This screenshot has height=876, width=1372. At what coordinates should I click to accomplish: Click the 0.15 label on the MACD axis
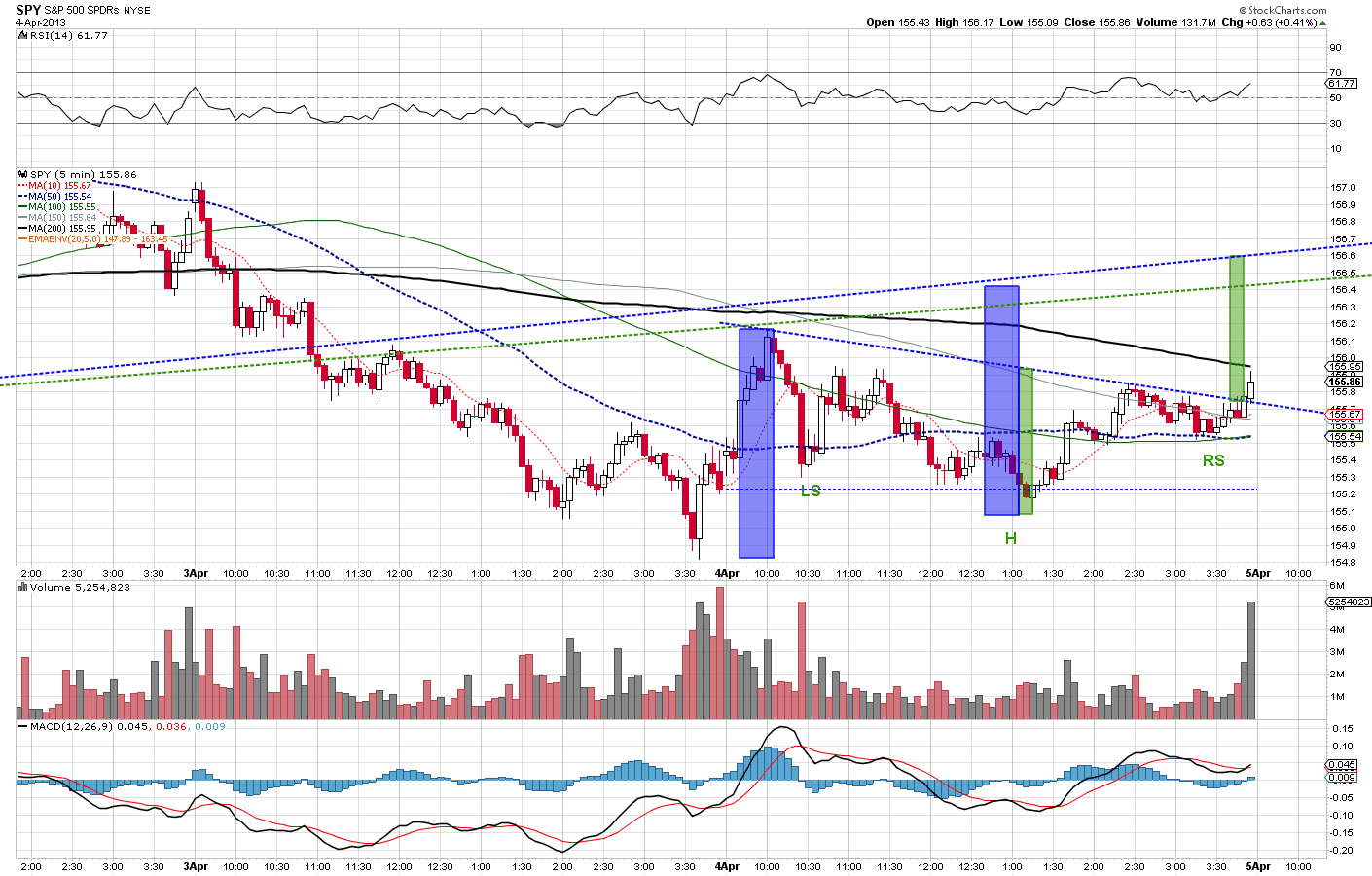point(1343,729)
